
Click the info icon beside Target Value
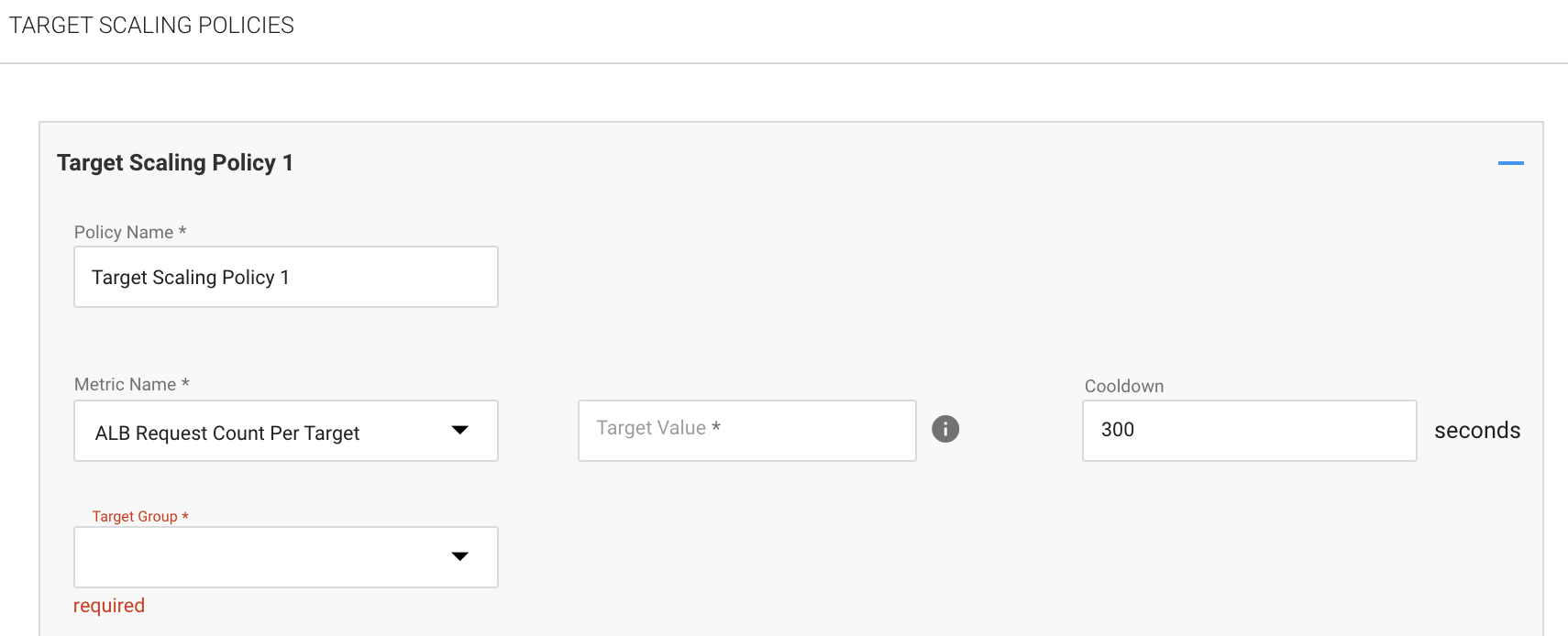pos(945,429)
